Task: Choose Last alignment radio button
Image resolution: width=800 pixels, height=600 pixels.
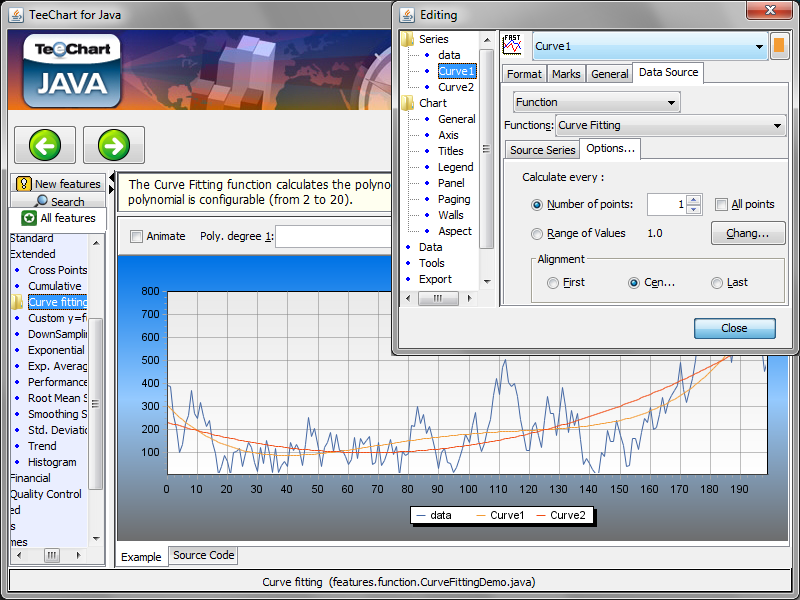Action: (716, 283)
